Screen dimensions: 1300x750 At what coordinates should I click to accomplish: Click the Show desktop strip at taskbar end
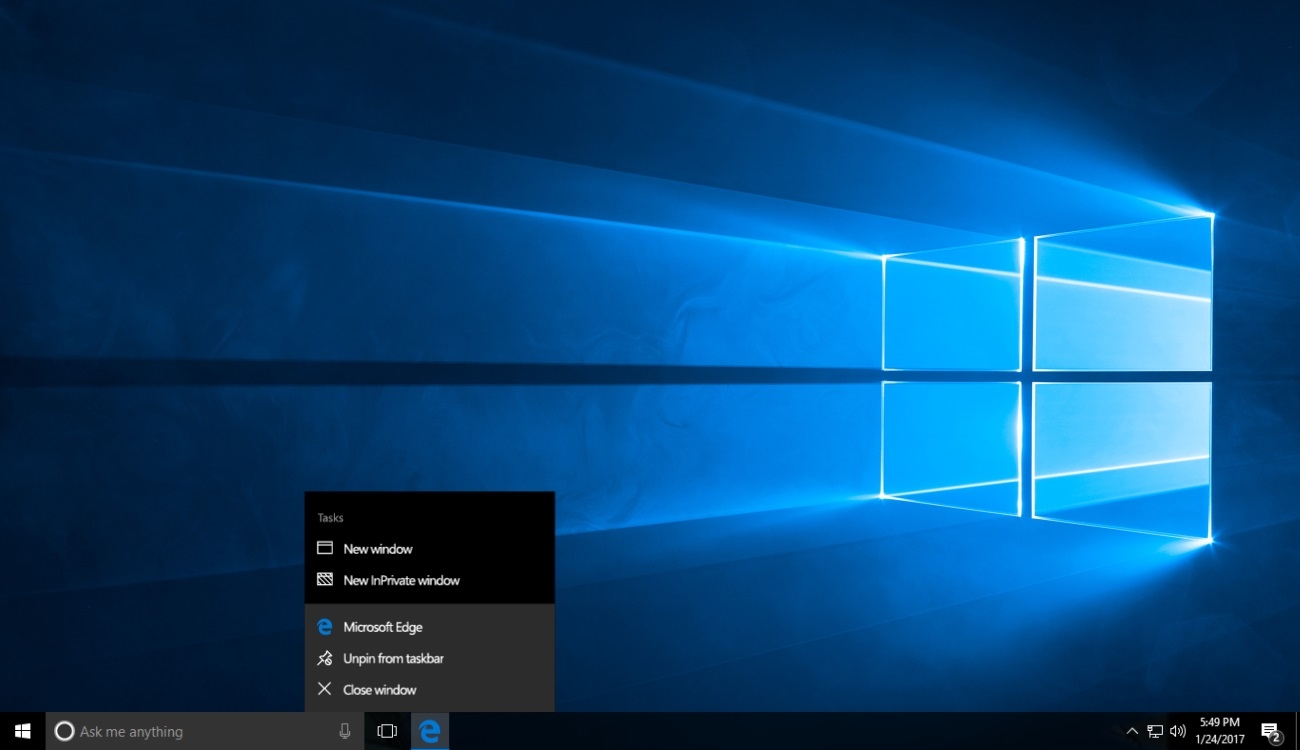click(x=1296, y=731)
